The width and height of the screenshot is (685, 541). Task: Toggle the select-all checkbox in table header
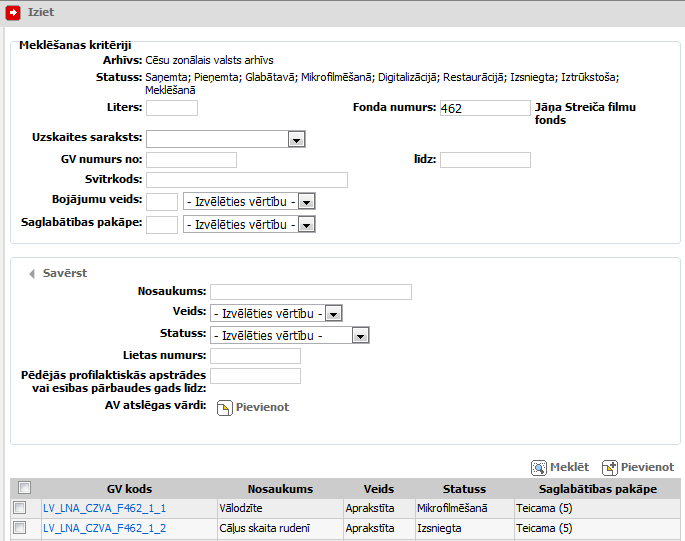pyautogui.click(x=25, y=489)
